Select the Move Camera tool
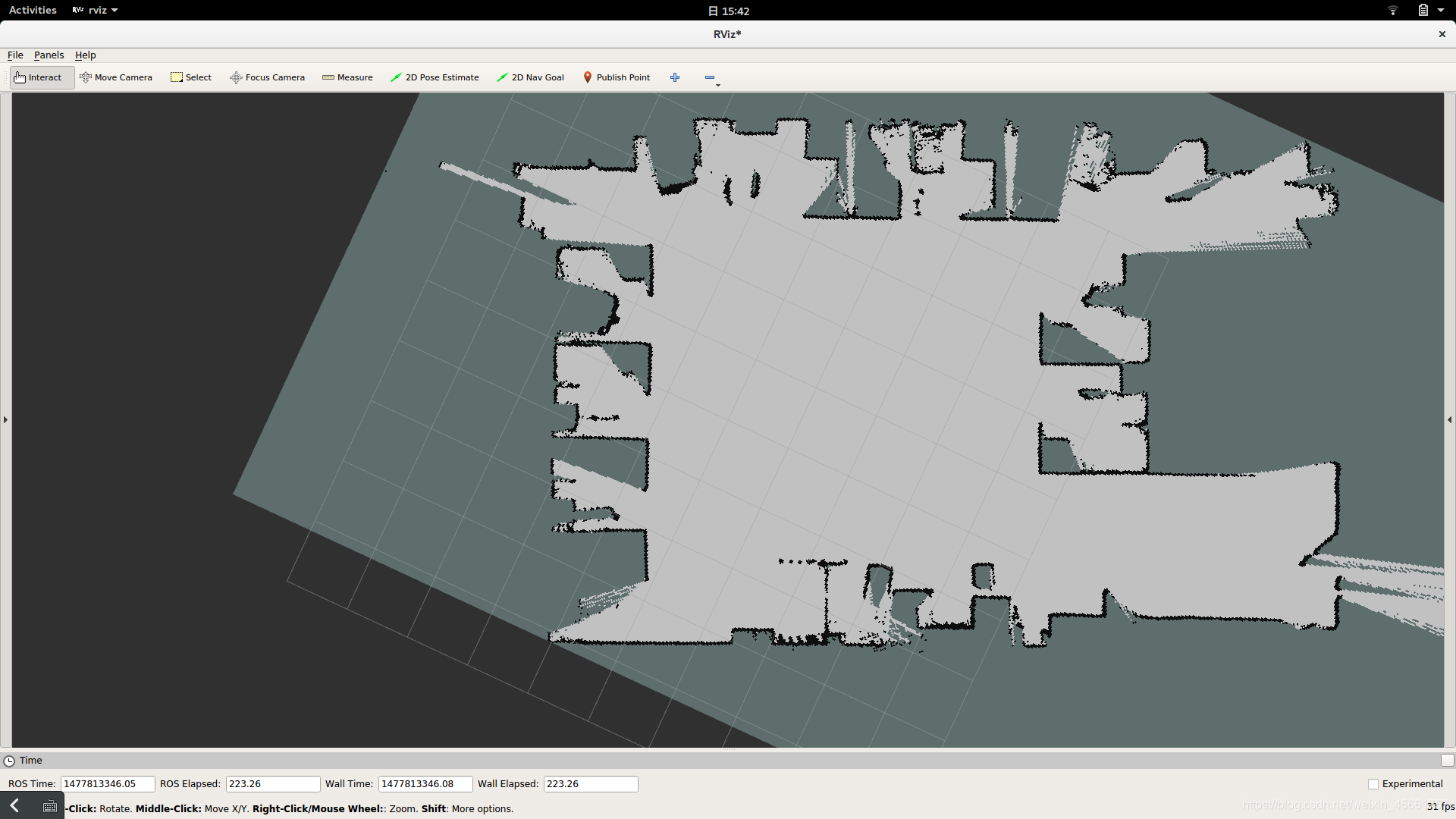 [x=116, y=77]
